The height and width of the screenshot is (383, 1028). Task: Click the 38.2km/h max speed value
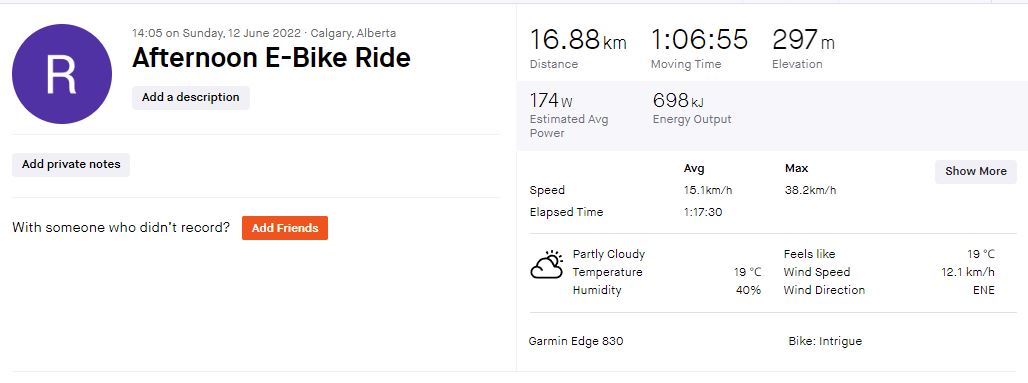point(810,190)
